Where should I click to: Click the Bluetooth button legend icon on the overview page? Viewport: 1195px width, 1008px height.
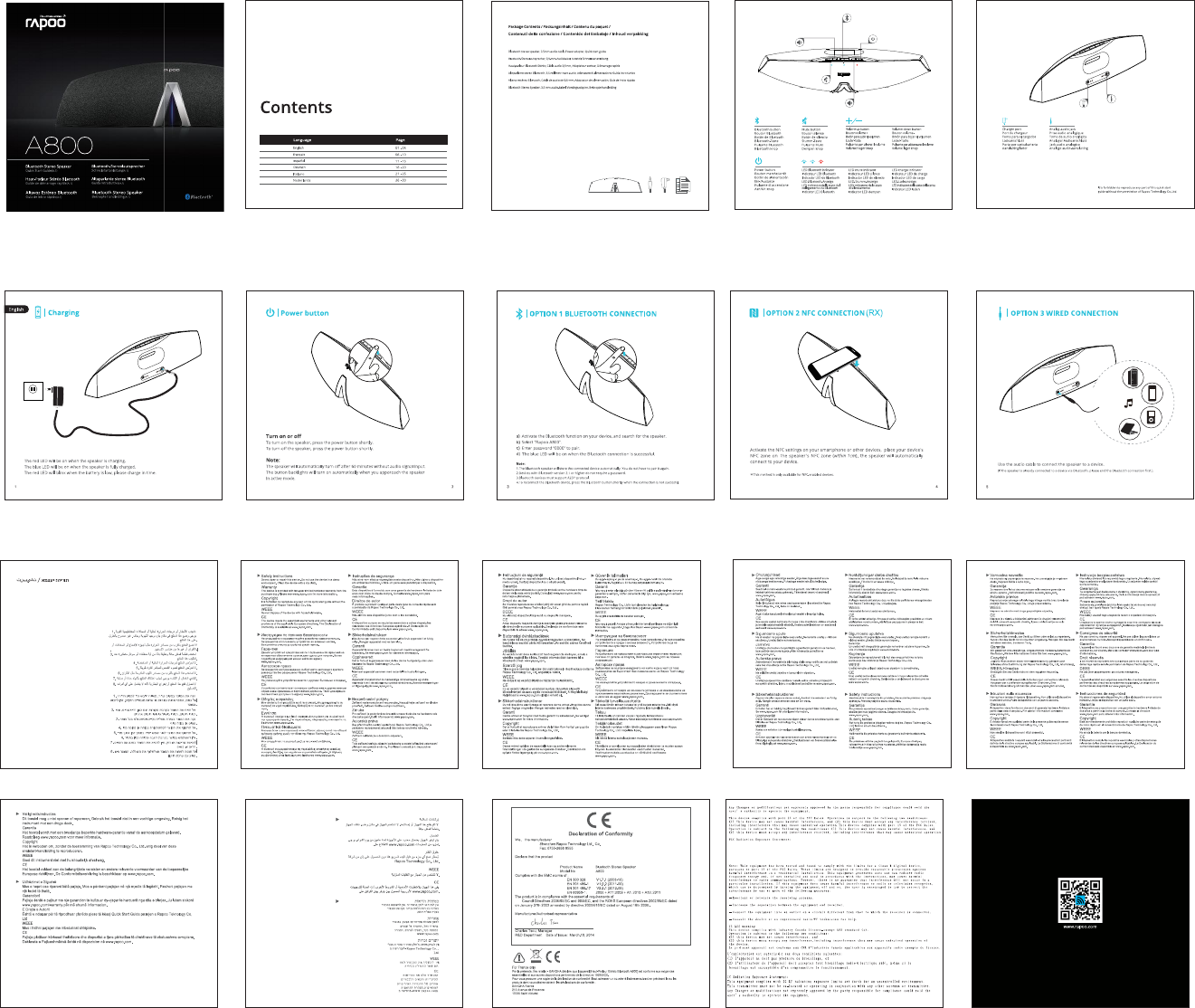(x=757, y=120)
